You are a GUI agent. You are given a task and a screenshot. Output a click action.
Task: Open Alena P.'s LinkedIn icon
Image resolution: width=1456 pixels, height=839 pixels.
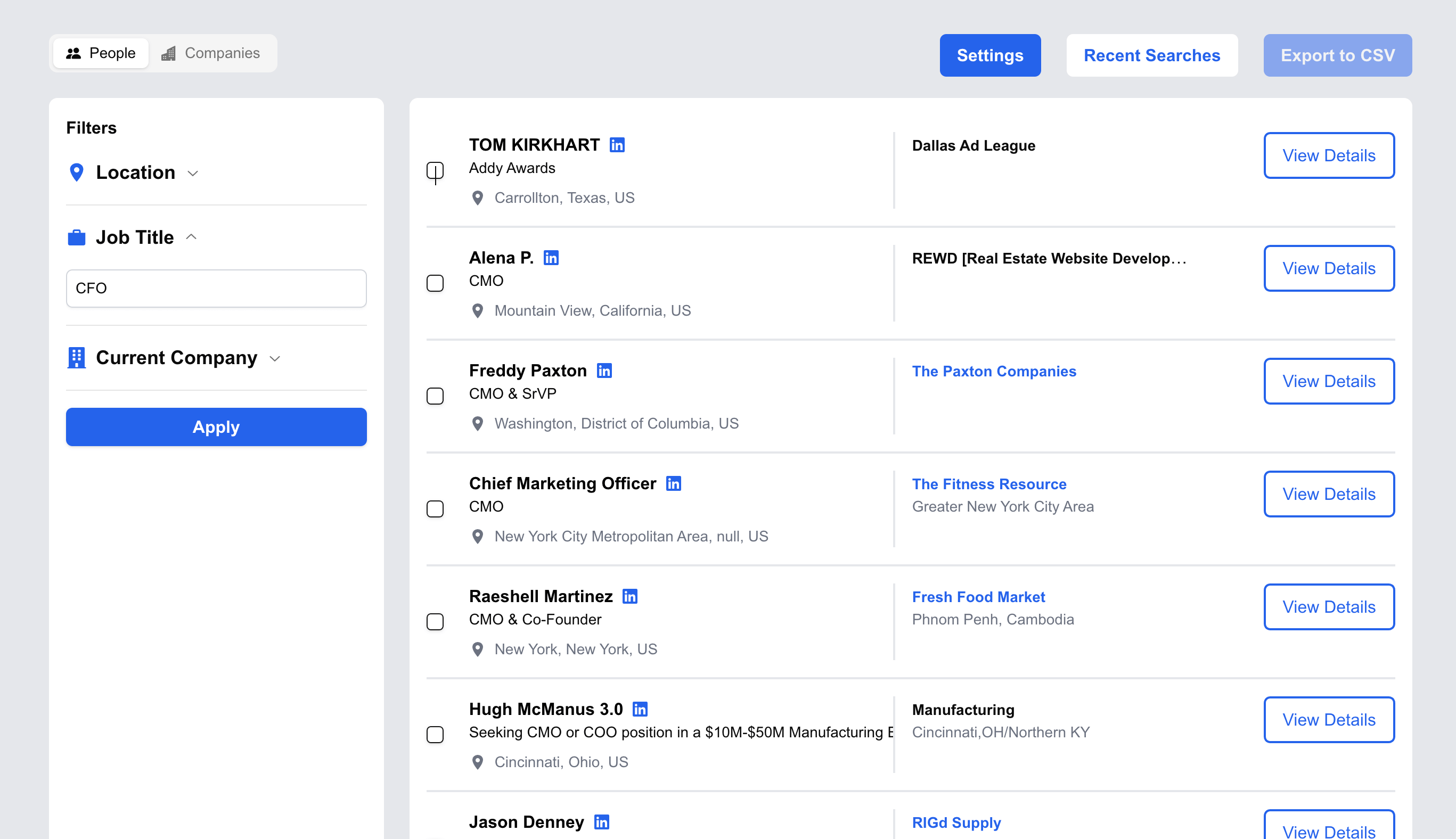pos(551,258)
